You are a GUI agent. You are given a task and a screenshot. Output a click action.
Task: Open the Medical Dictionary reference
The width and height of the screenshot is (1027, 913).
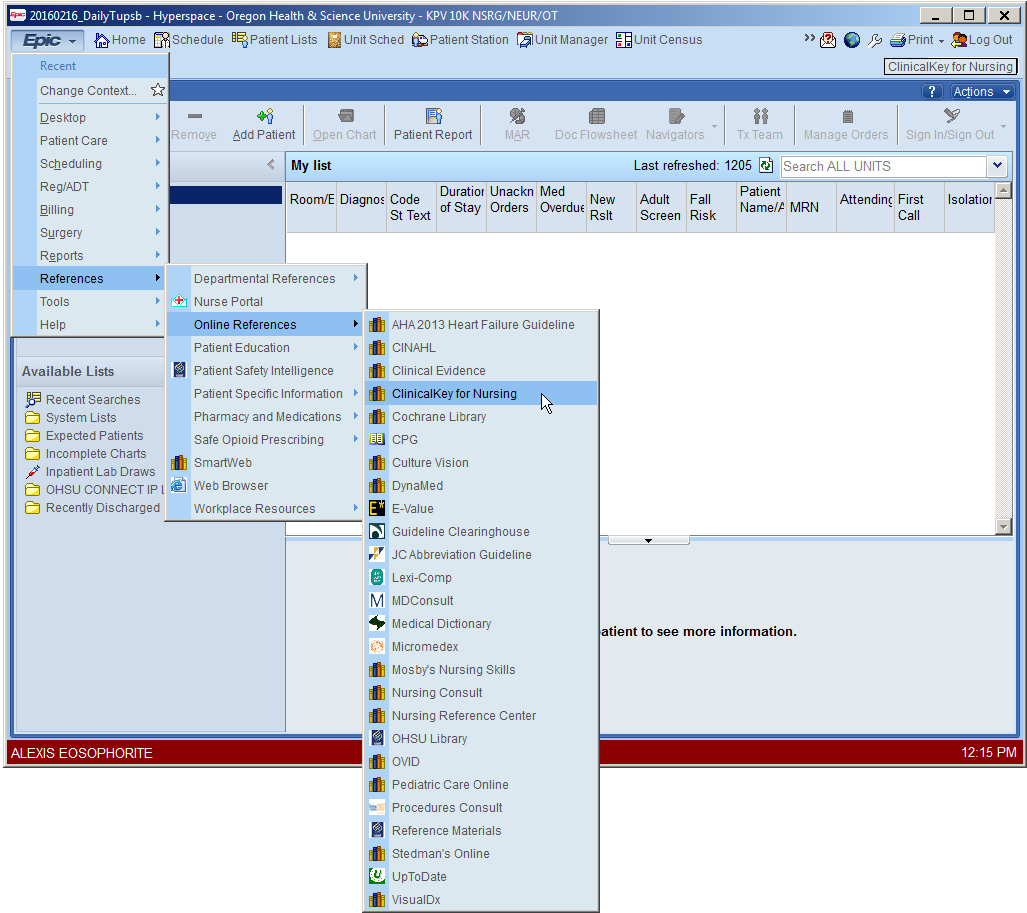pos(481,624)
